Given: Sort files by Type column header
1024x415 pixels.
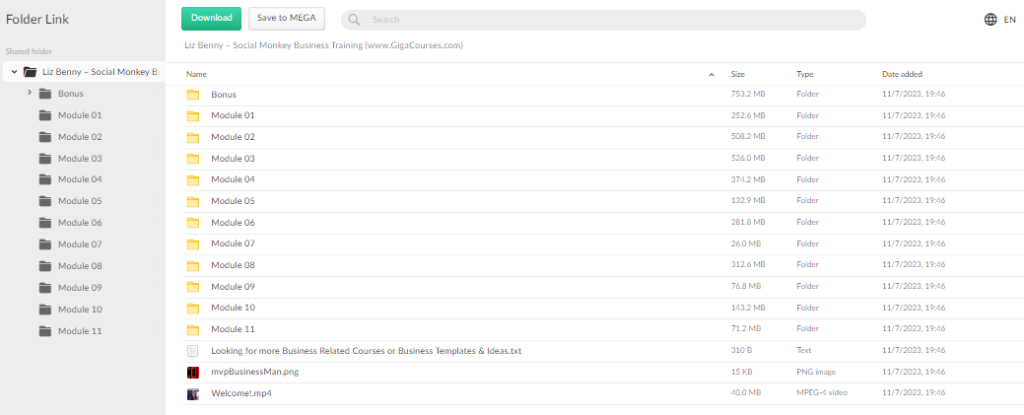Looking at the screenshot, I should (804, 74).
